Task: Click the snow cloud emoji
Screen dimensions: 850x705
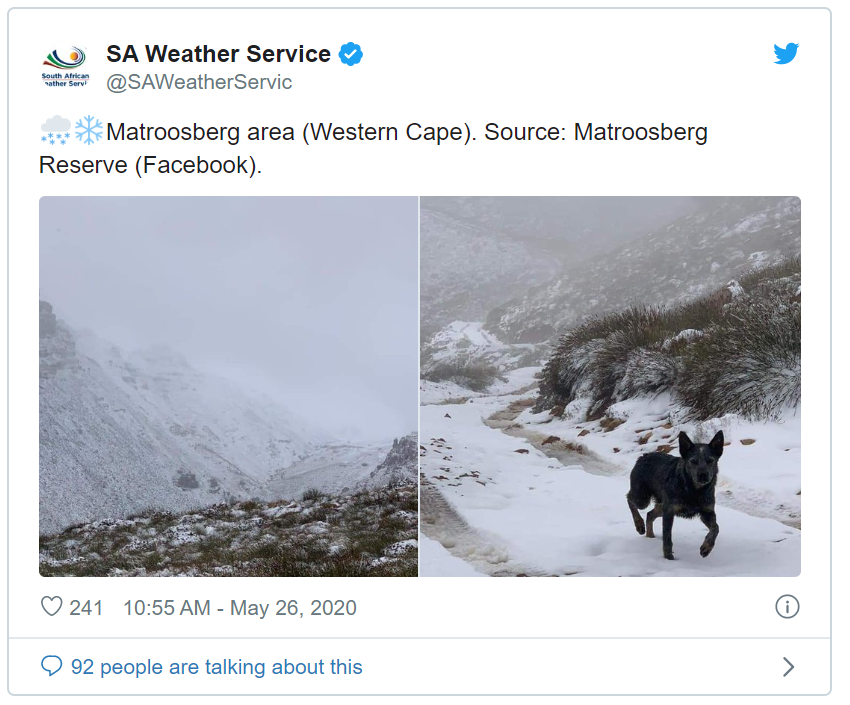Action: point(55,131)
